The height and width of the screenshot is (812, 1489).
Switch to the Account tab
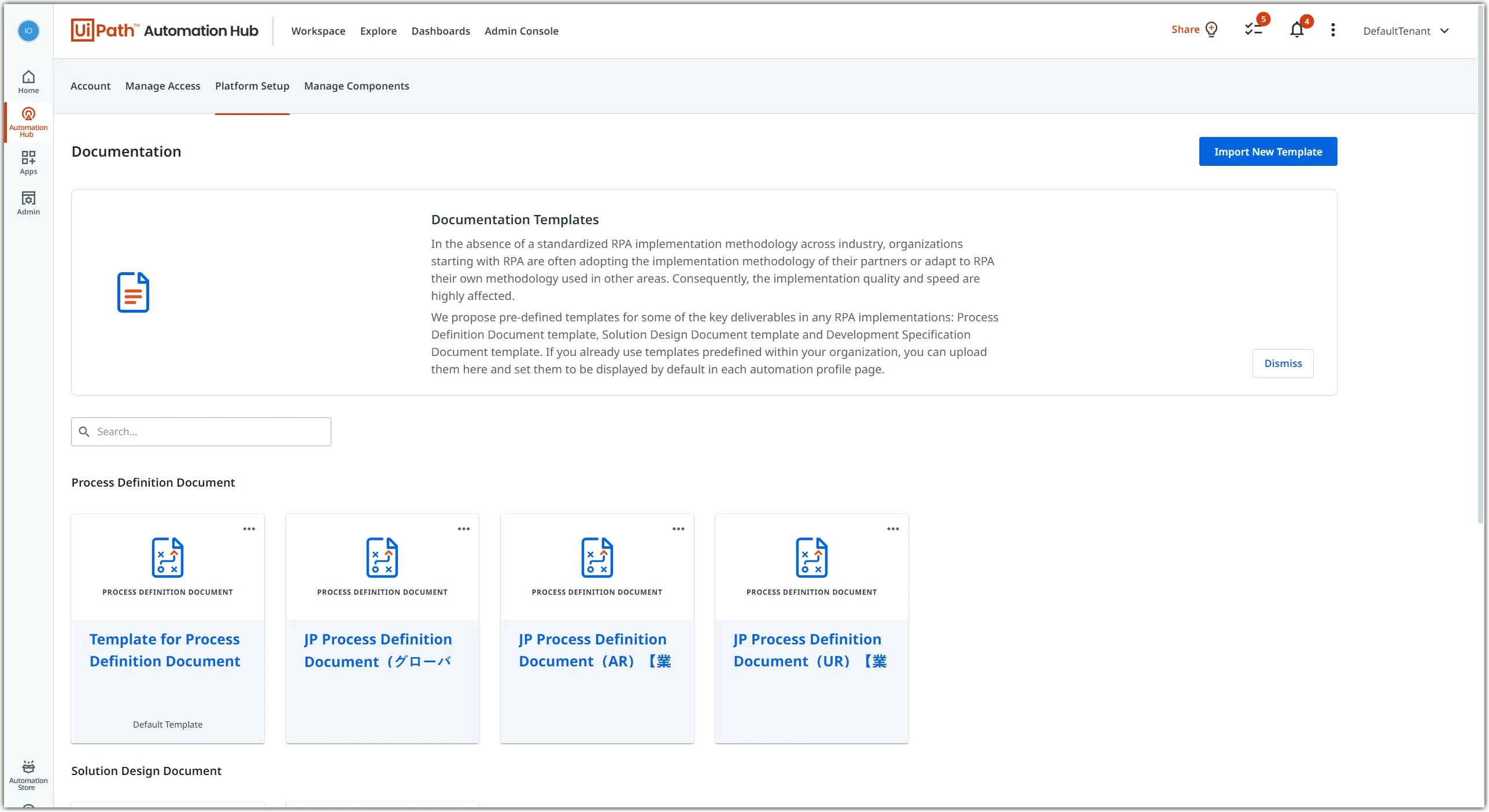[x=90, y=86]
